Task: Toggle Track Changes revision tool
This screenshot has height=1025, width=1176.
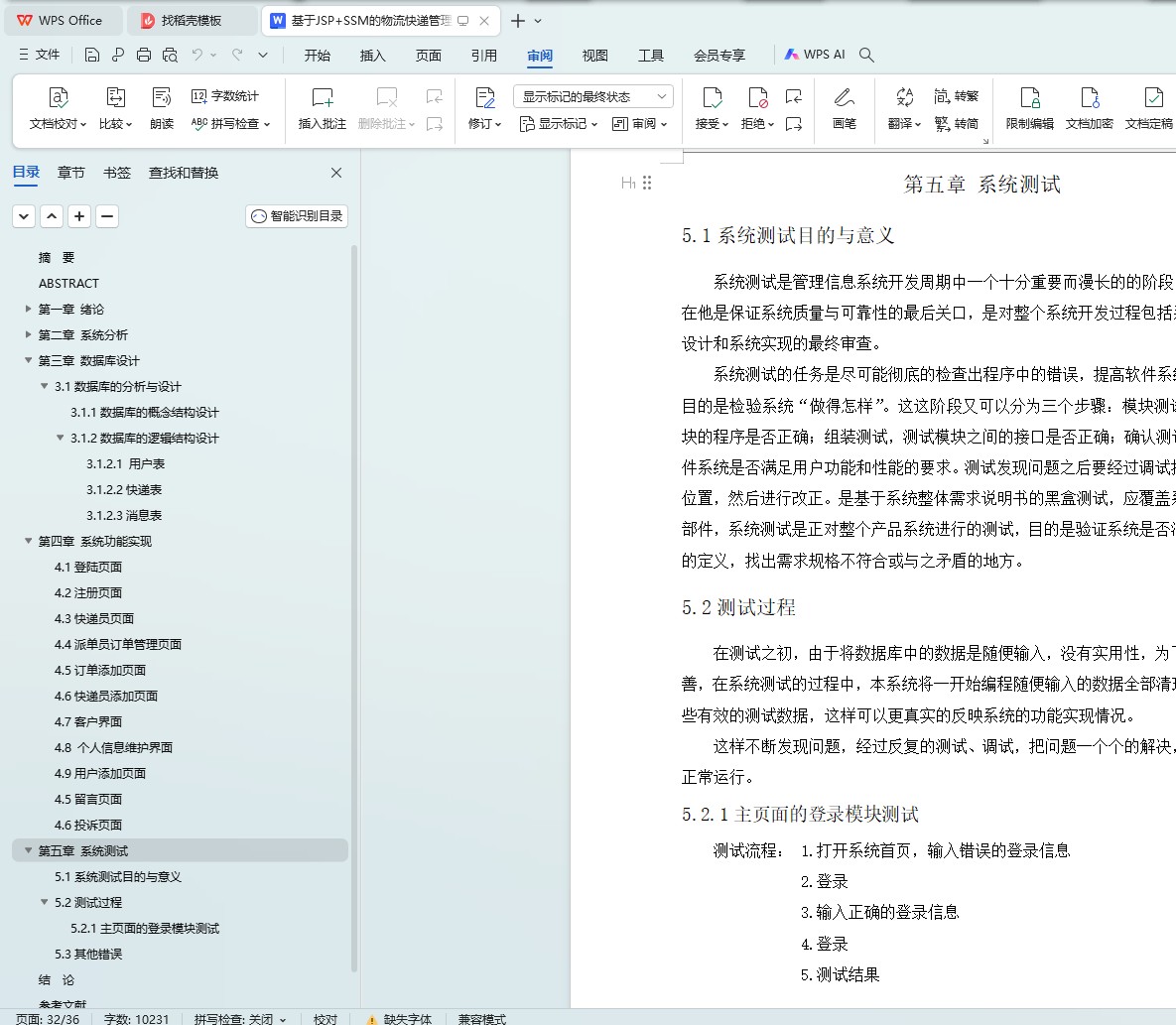Action: click(484, 109)
